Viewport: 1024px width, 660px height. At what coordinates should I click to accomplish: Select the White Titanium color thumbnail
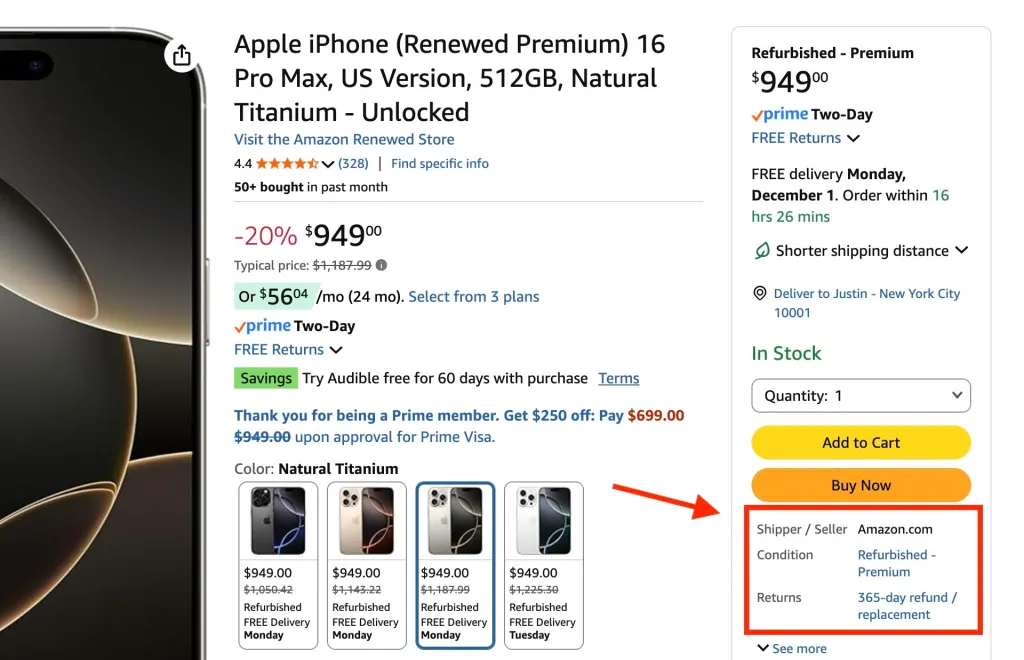(543, 519)
